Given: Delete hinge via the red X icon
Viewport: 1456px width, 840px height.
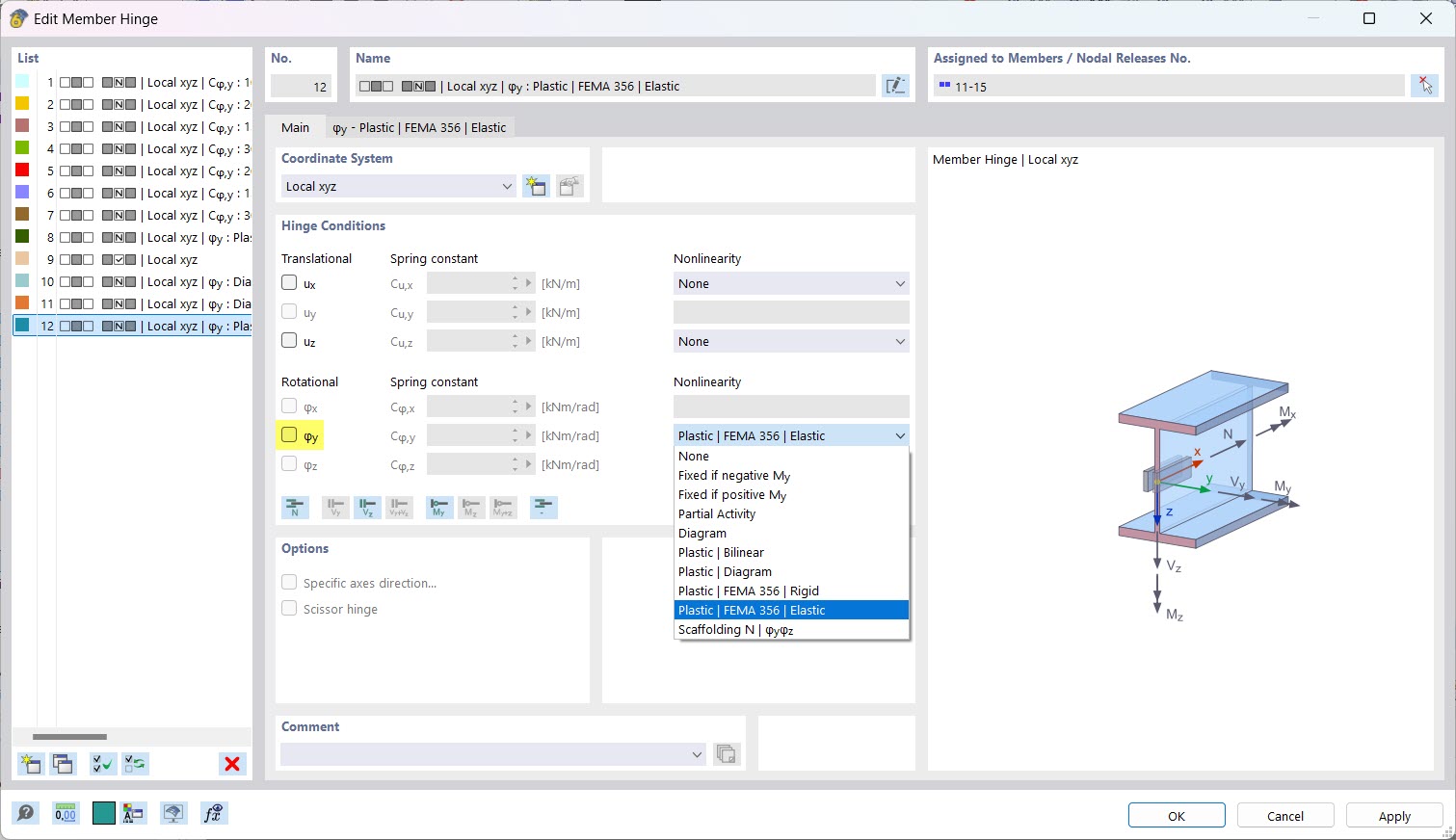Looking at the screenshot, I should tap(231, 763).
